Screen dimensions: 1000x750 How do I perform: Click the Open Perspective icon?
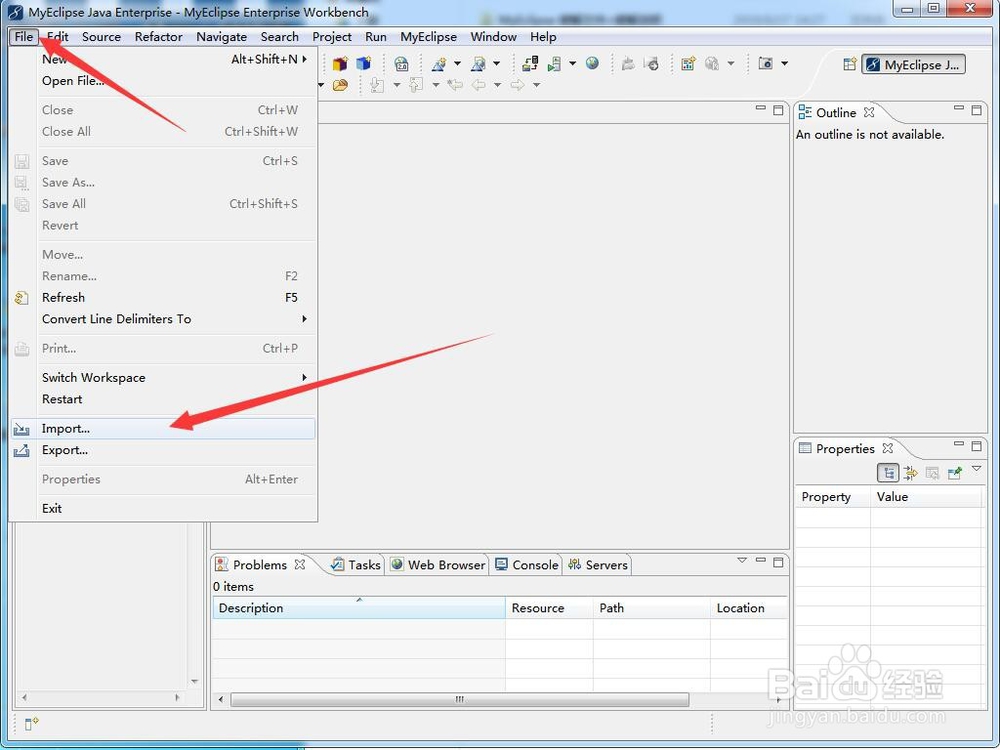pos(849,64)
